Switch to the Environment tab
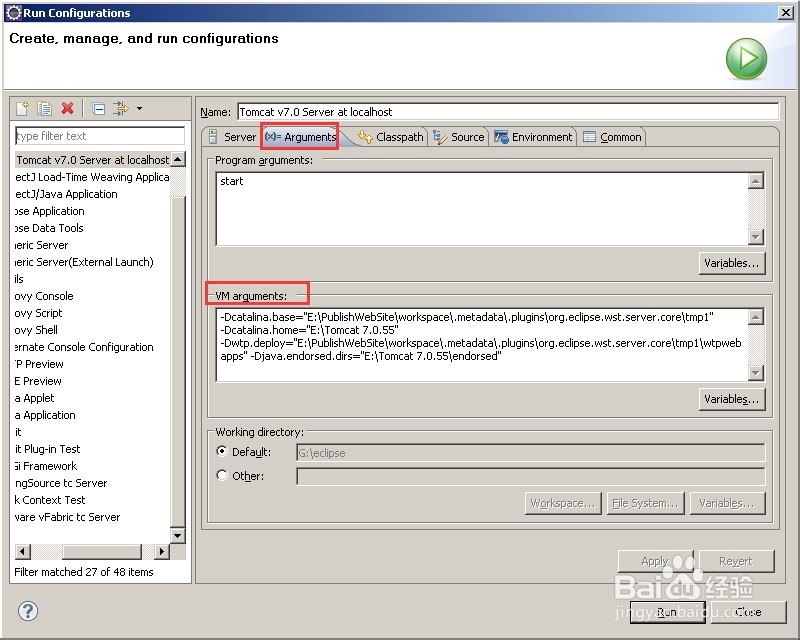The width and height of the screenshot is (800, 640). [x=534, y=137]
